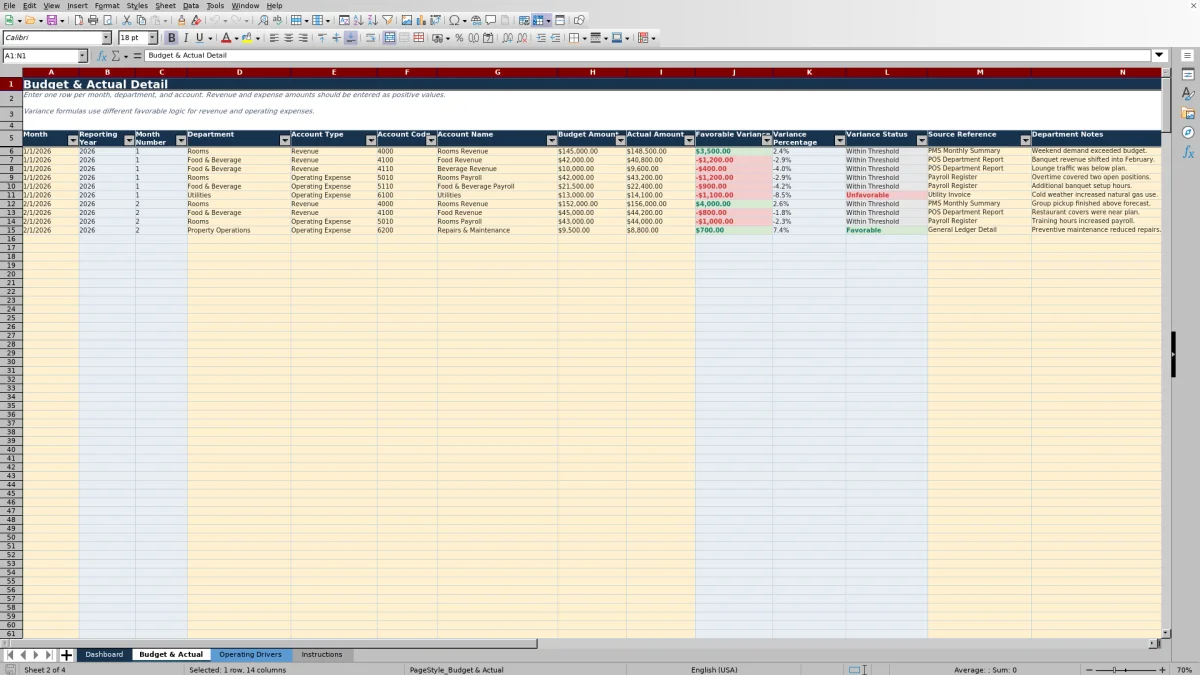Open the Sheet menu
The image size is (1200, 675).
coord(165,5)
